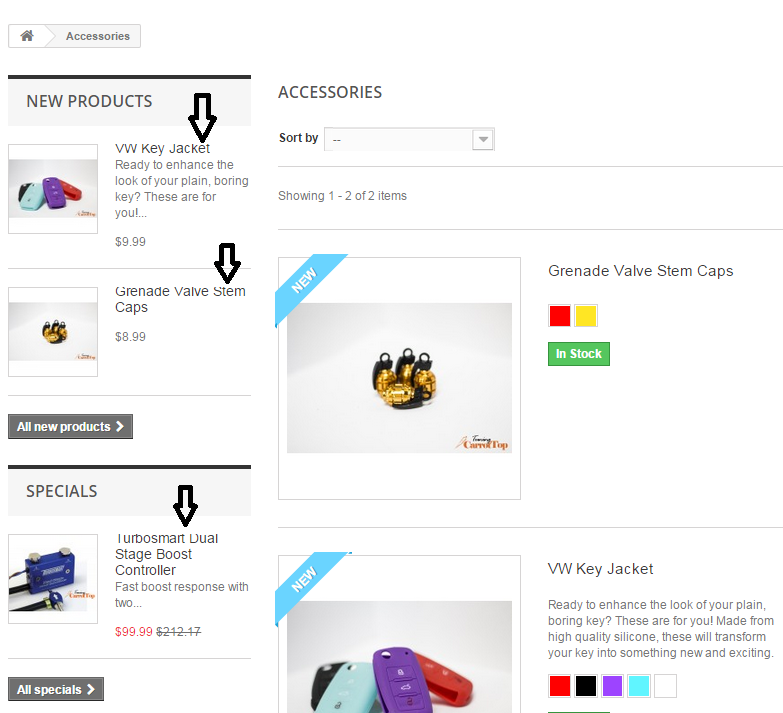This screenshot has width=783, height=713.
Task: Open the Accessories breadcrumb link
Action: point(98,36)
